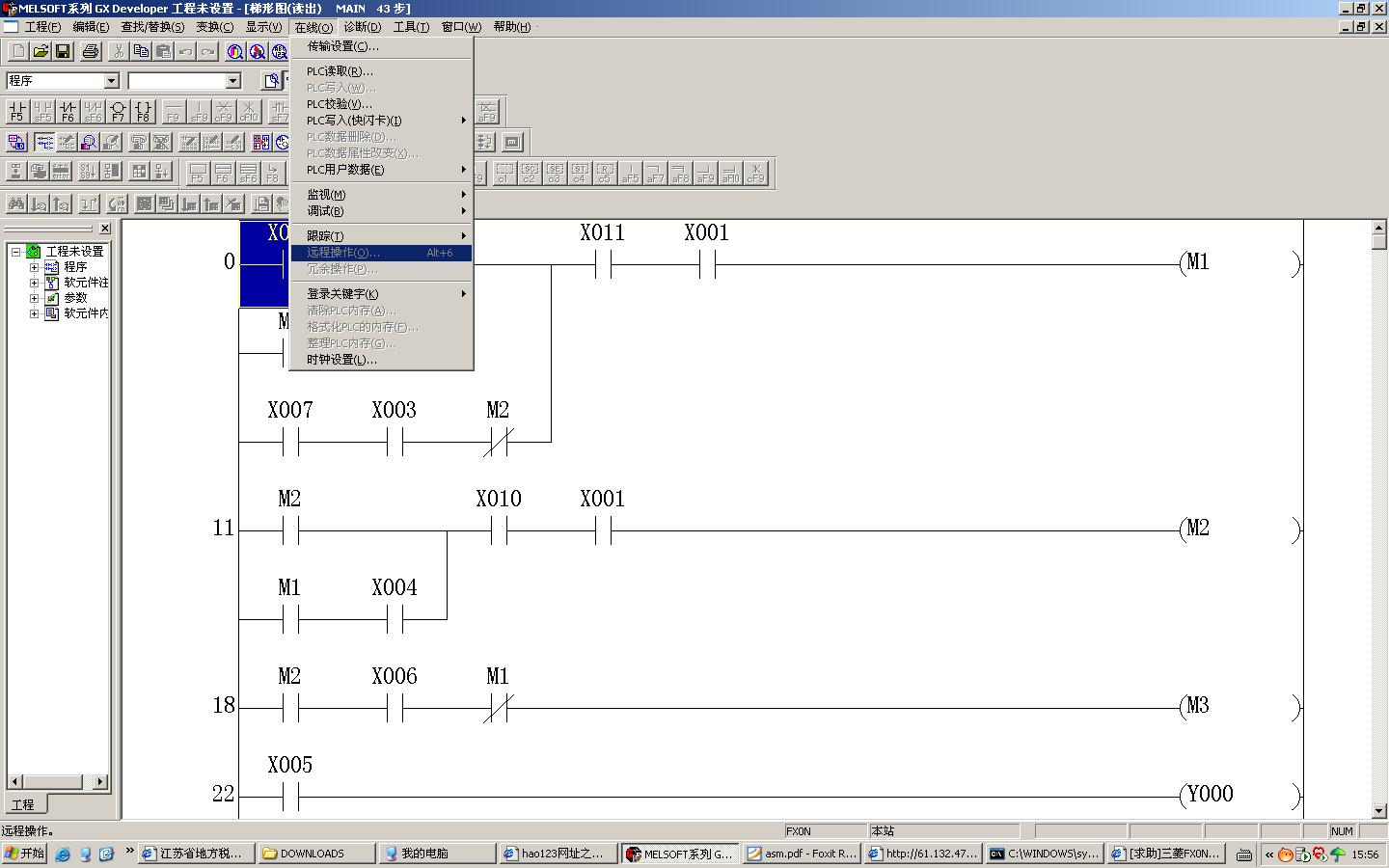The height and width of the screenshot is (868, 1389).
Task: Click the SFC step c1 icon
Action: 504,173
